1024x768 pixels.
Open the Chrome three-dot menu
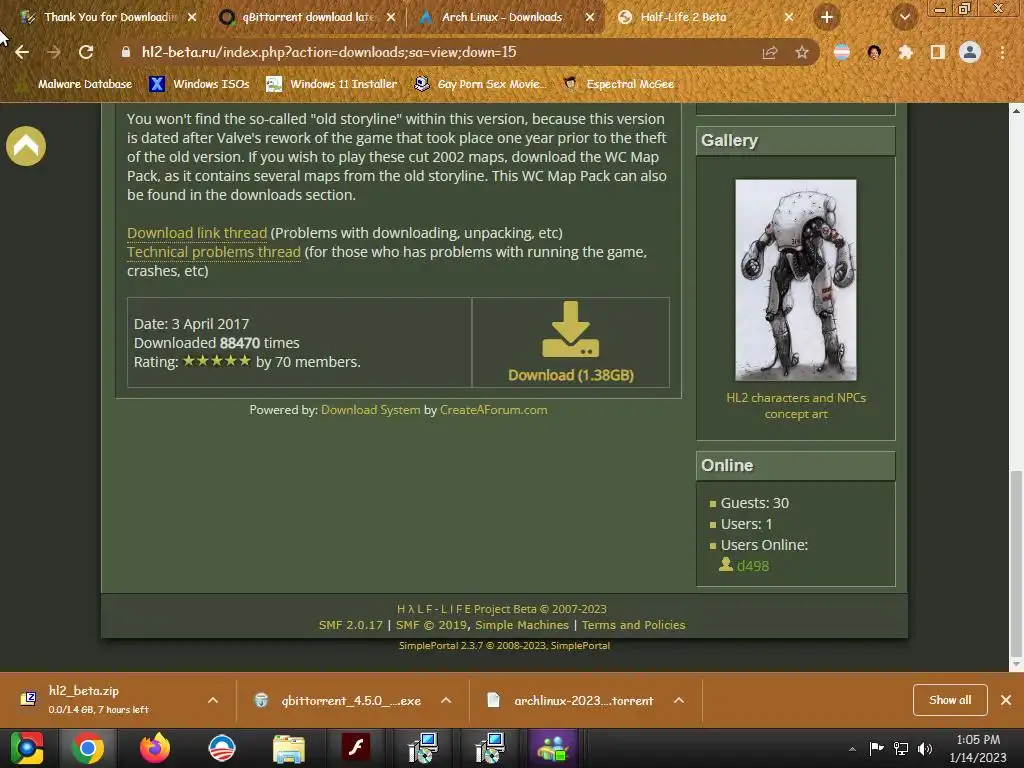[x=1002, y=52]
